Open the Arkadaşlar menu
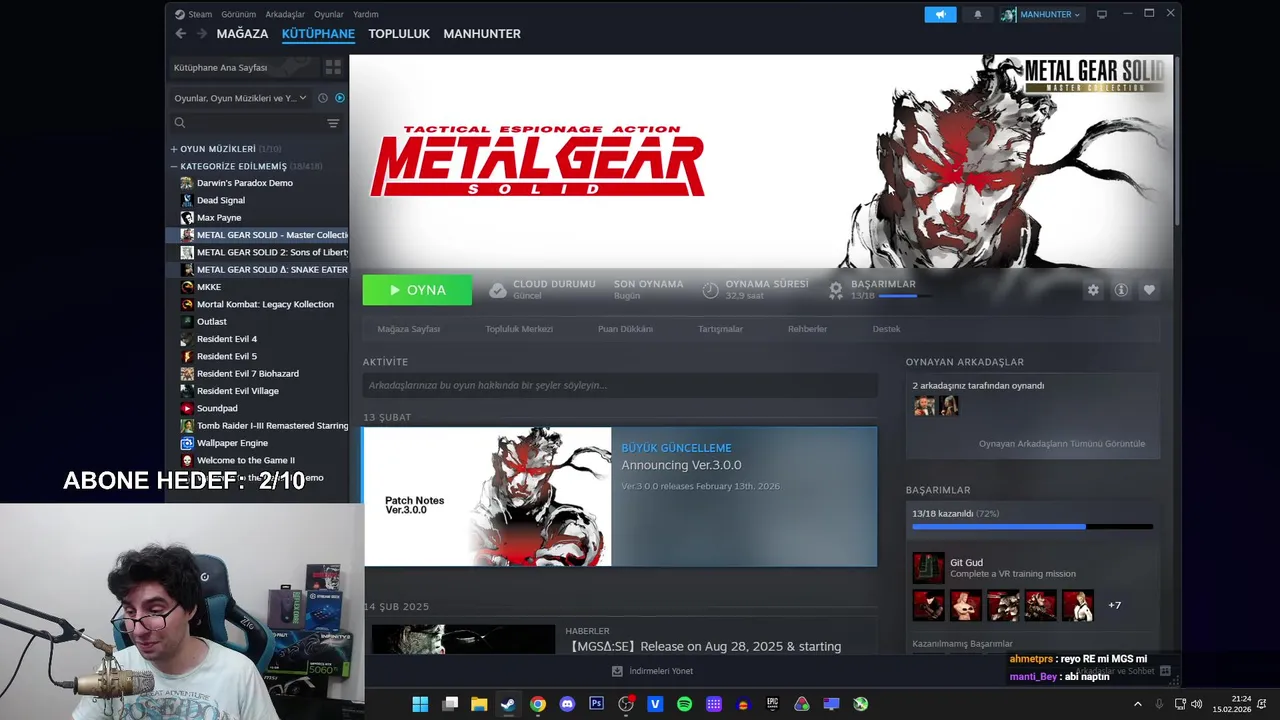The width and height of the screenshot is (1280, 720). 285,14
